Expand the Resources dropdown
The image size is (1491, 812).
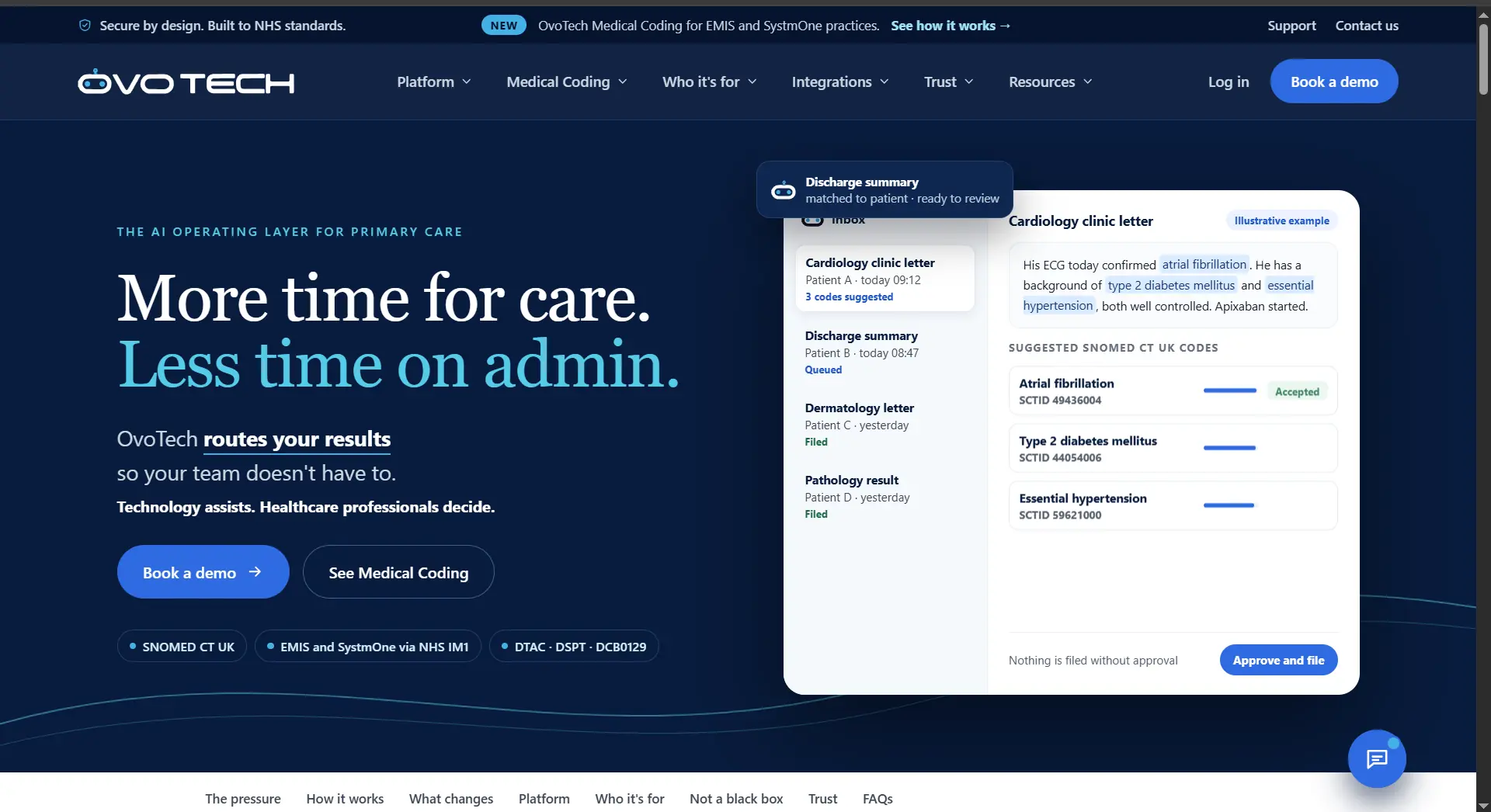pyautogui.click(x=1051, y=82)
